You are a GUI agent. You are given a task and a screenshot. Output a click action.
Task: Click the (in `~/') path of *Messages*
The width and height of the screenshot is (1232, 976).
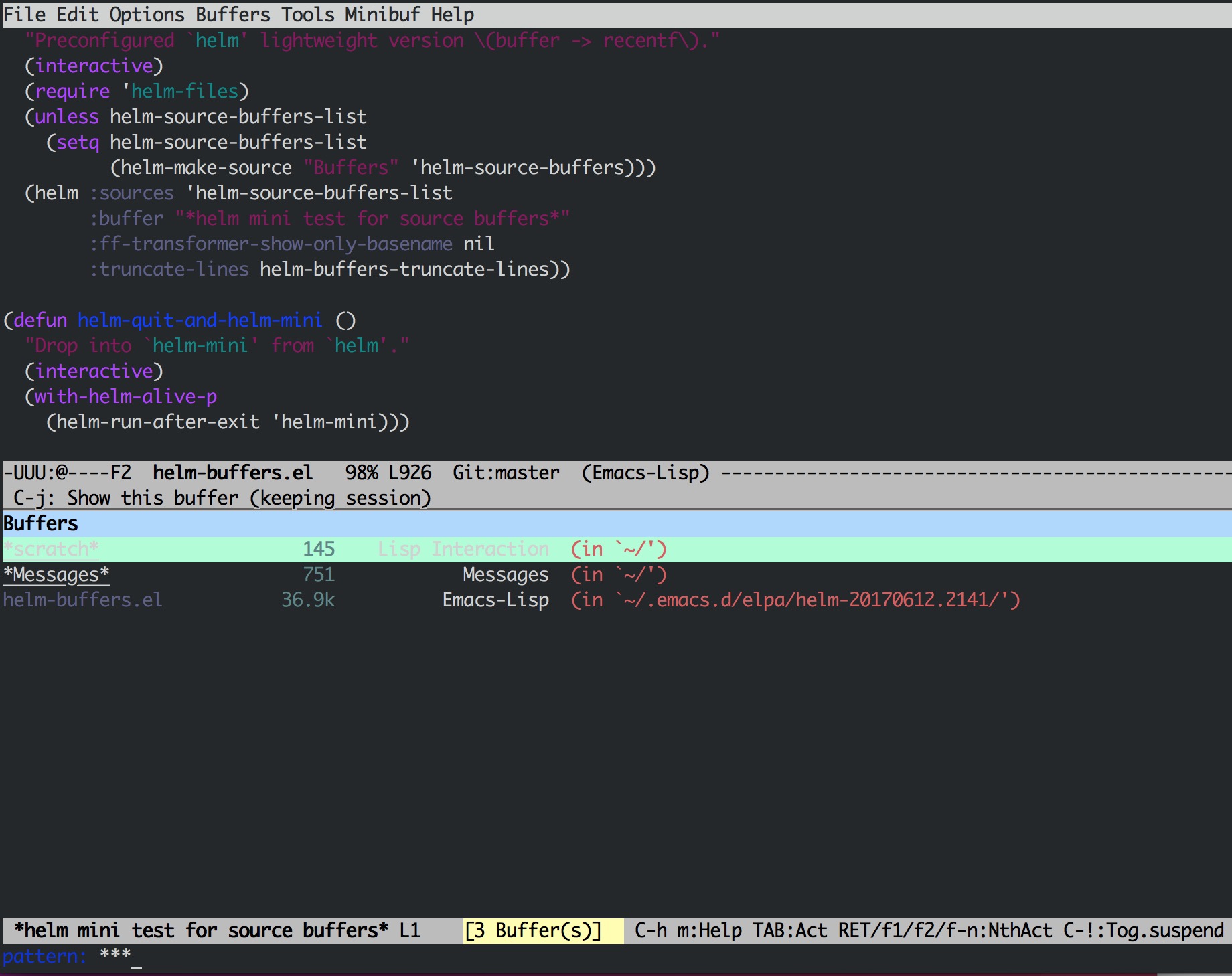tap(619, 574)
